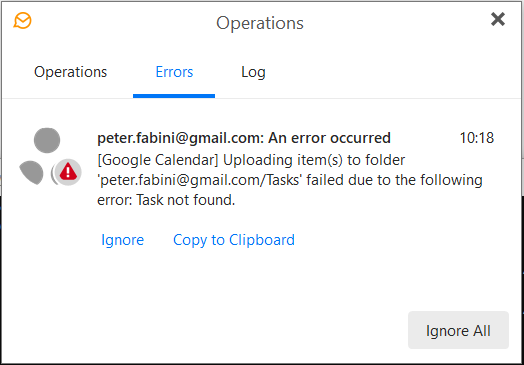Select the 'An error occurred' heading

pos(330,138)
